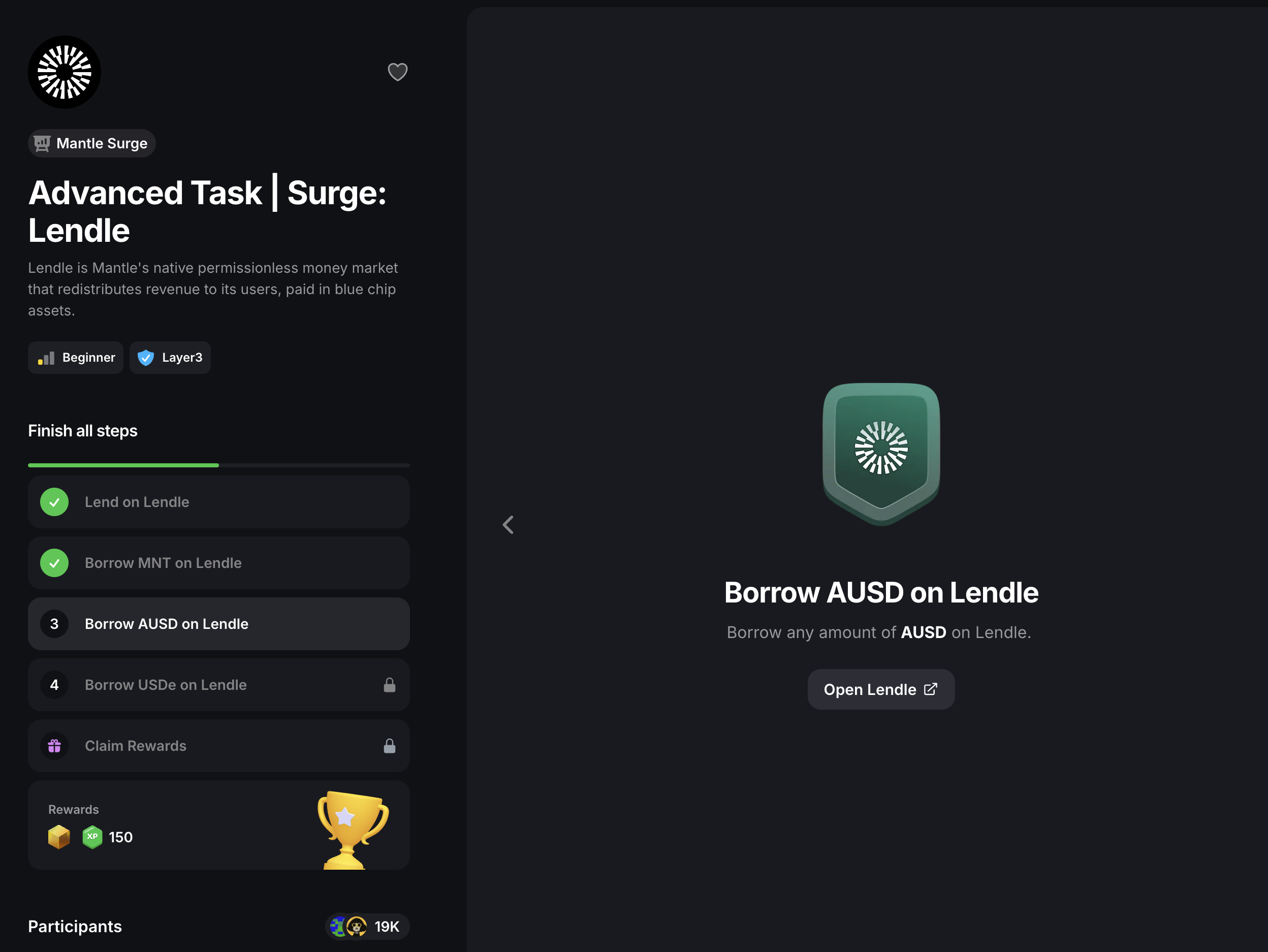Click the gold trophy image
Screen dimensions: 1268x952
pos(352,828)
